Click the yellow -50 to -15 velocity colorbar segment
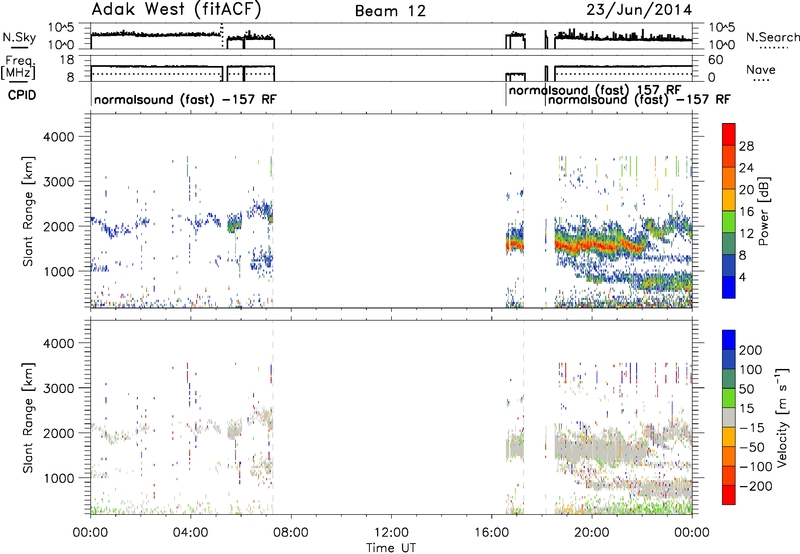The height and width of the screenshot is (554, 800). (729, 437)
